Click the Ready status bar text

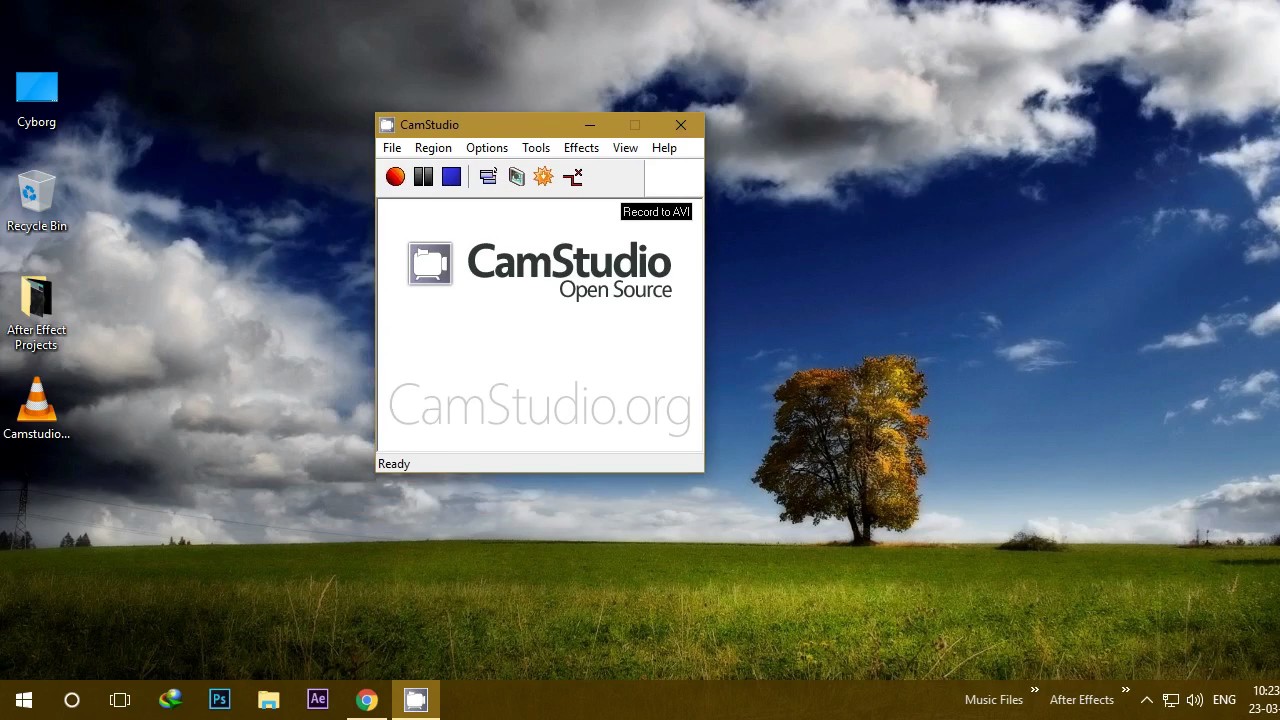point(394,464)
